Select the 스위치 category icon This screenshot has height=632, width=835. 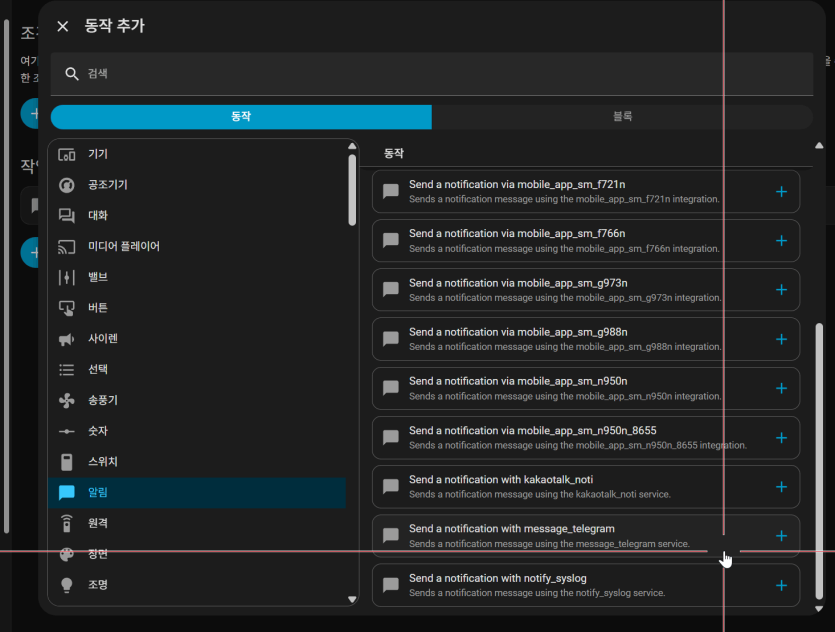click(x=67, y=462)
